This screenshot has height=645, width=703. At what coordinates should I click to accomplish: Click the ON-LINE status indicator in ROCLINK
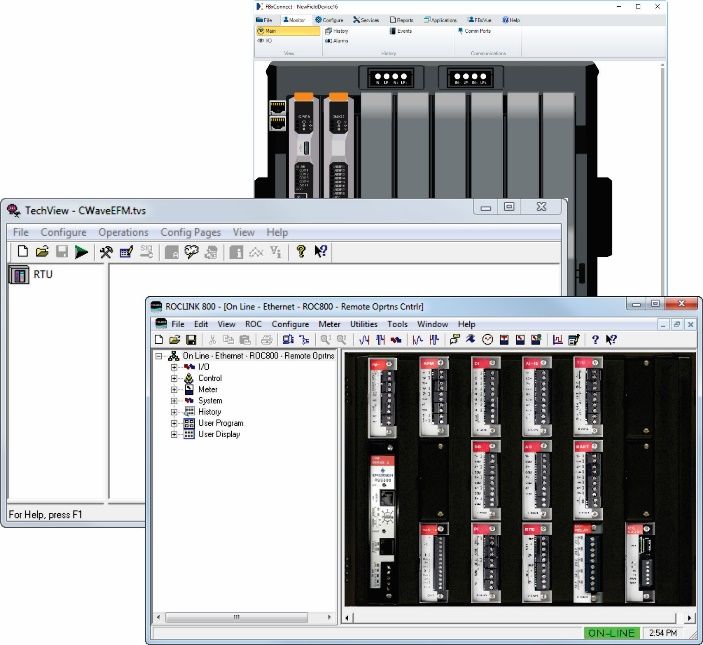(611, 633)
